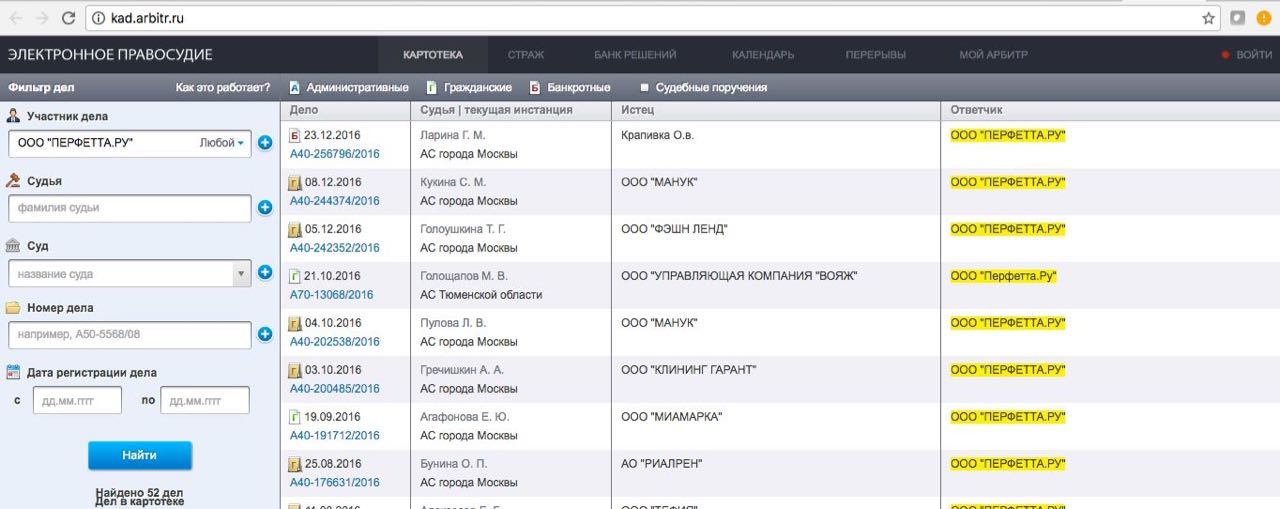This screenshot has height=509, width=1280.
Task: Filter by Административные cases
Action: pos(348,87)
